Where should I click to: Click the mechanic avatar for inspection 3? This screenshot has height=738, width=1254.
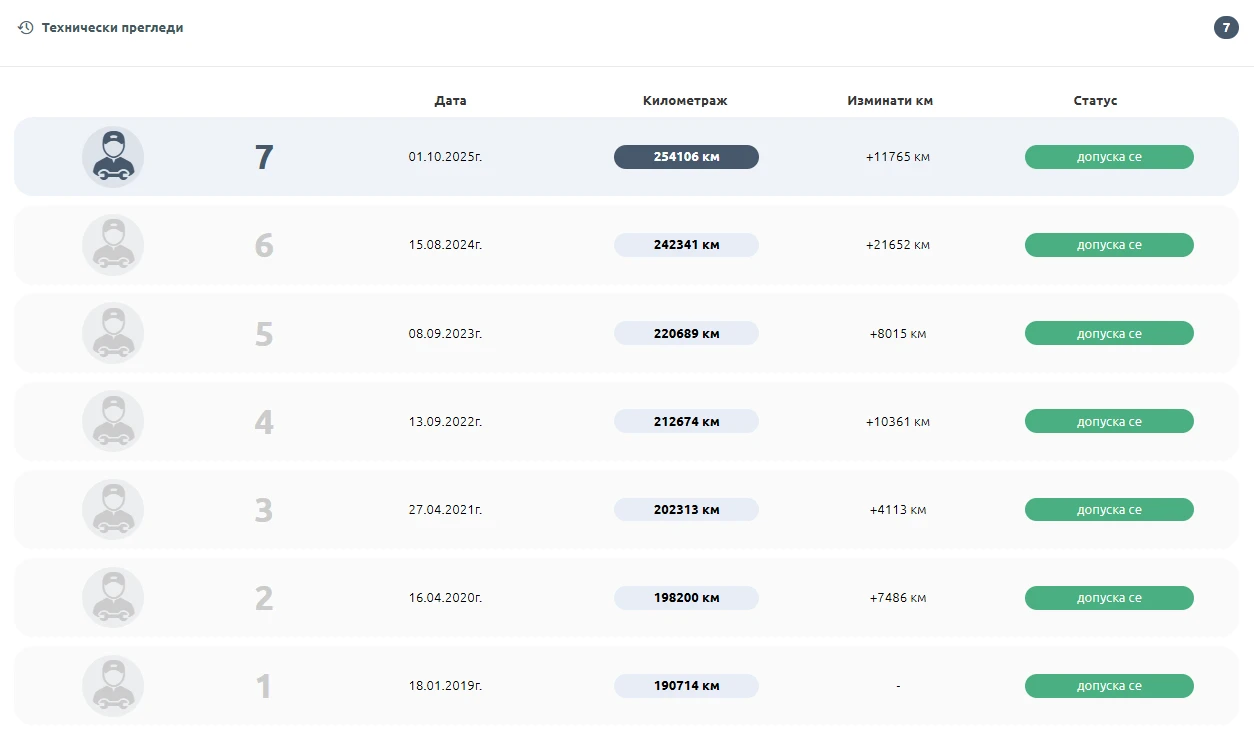(113, 509)
